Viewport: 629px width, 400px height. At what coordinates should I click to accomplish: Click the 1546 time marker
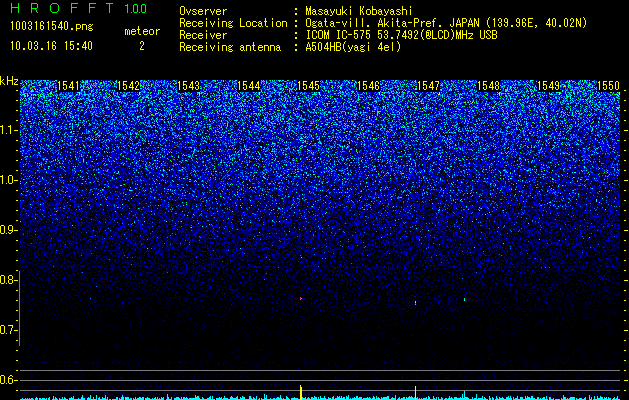368,86
